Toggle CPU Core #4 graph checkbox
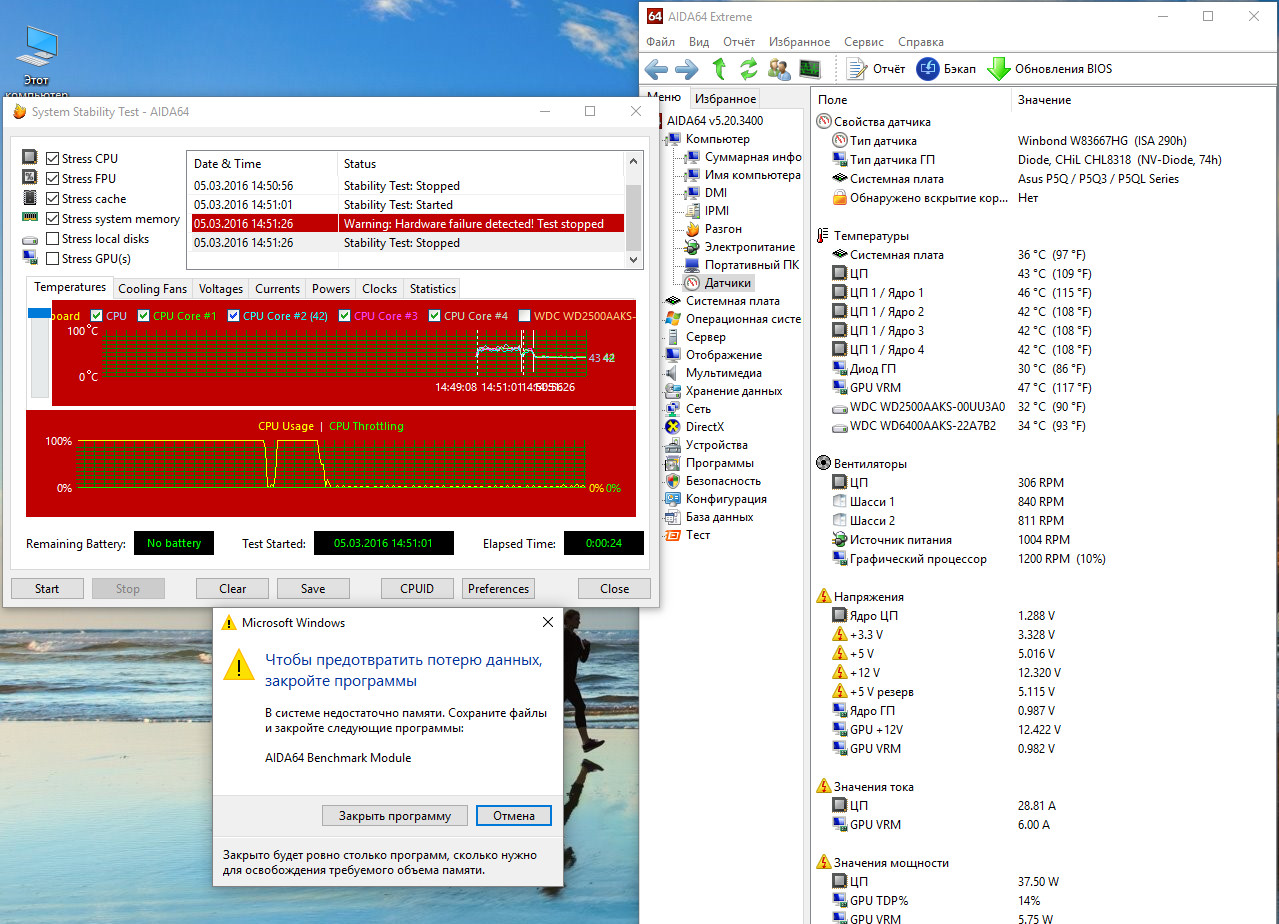Image resolution: width=1279 pixels, height=924 pixels. (435, 316)
